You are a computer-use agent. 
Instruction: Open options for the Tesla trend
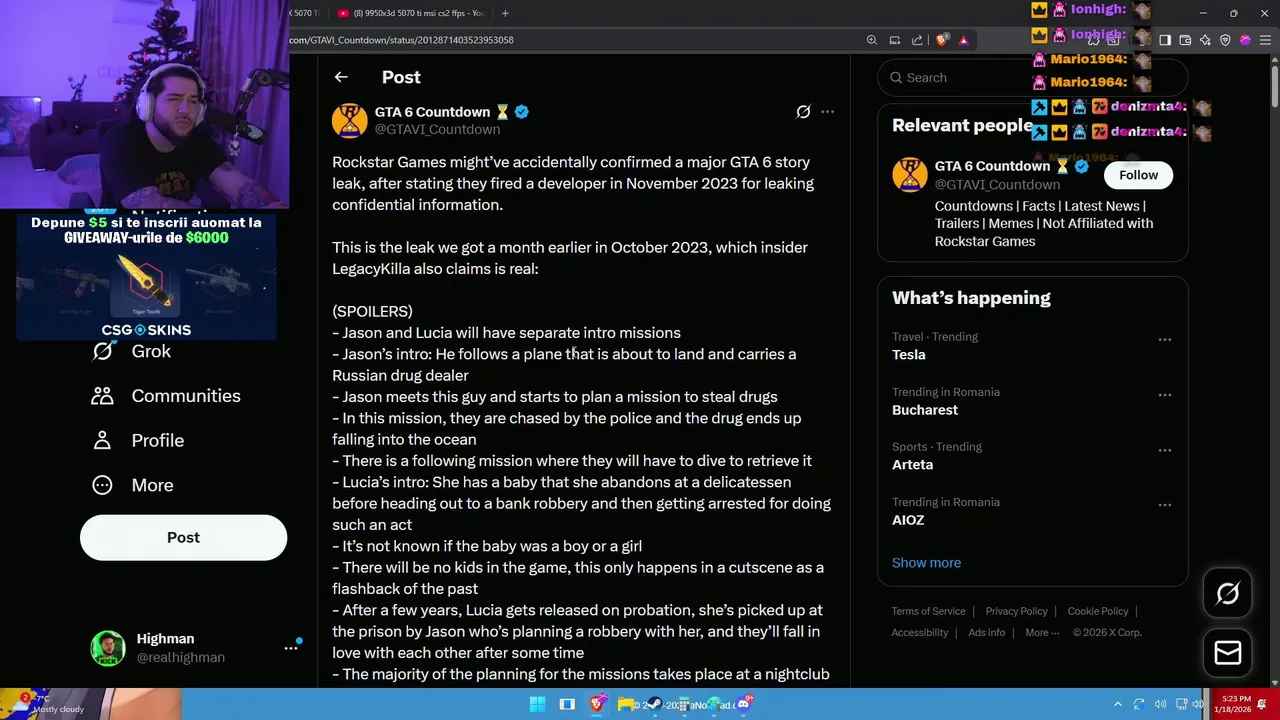tap(1165, 340)
